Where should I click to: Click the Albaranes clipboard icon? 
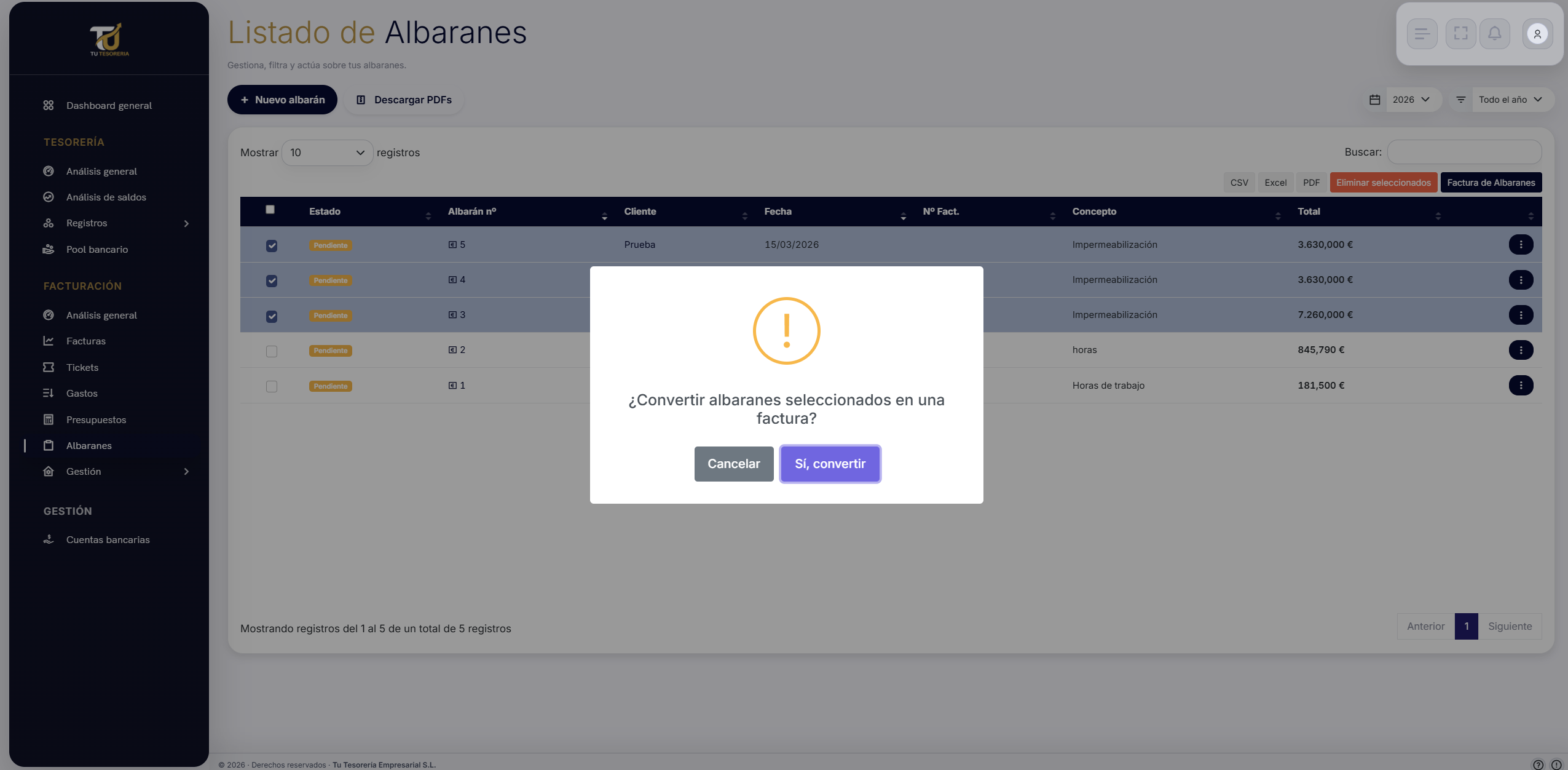pyautogui.click(x=49, y=445)
